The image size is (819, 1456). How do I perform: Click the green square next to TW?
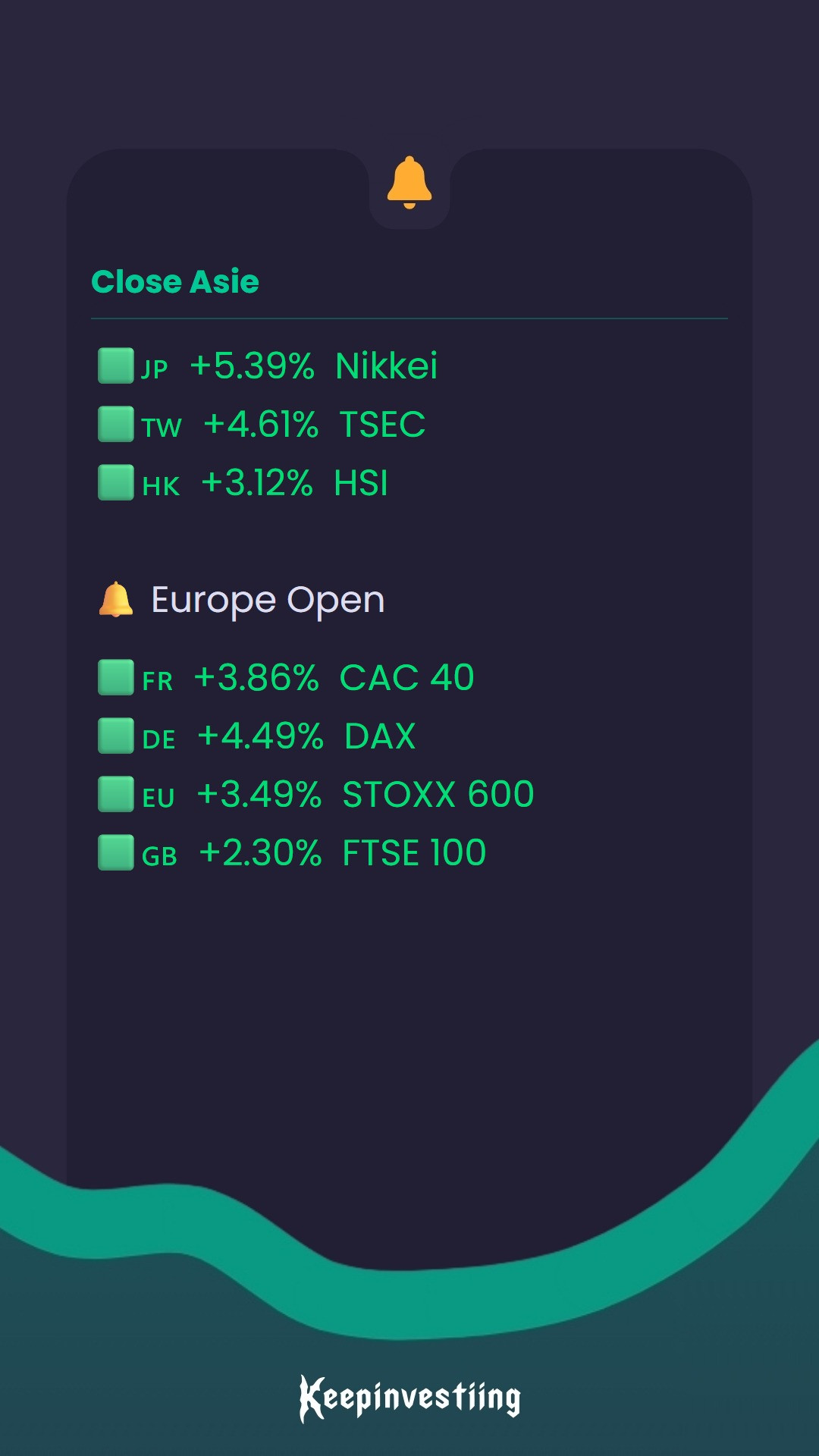tap(116, 424)
